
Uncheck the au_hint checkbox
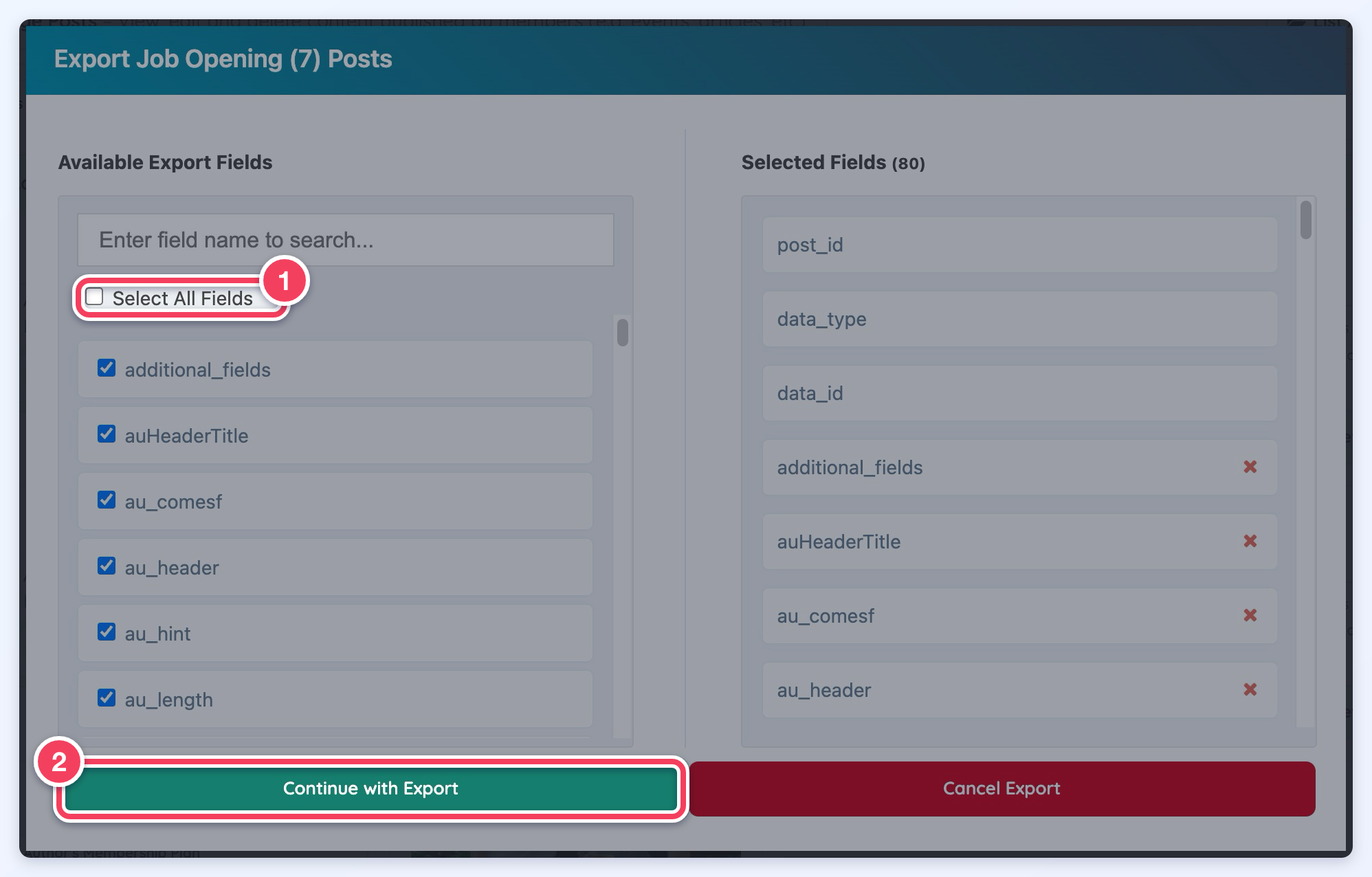107,632
